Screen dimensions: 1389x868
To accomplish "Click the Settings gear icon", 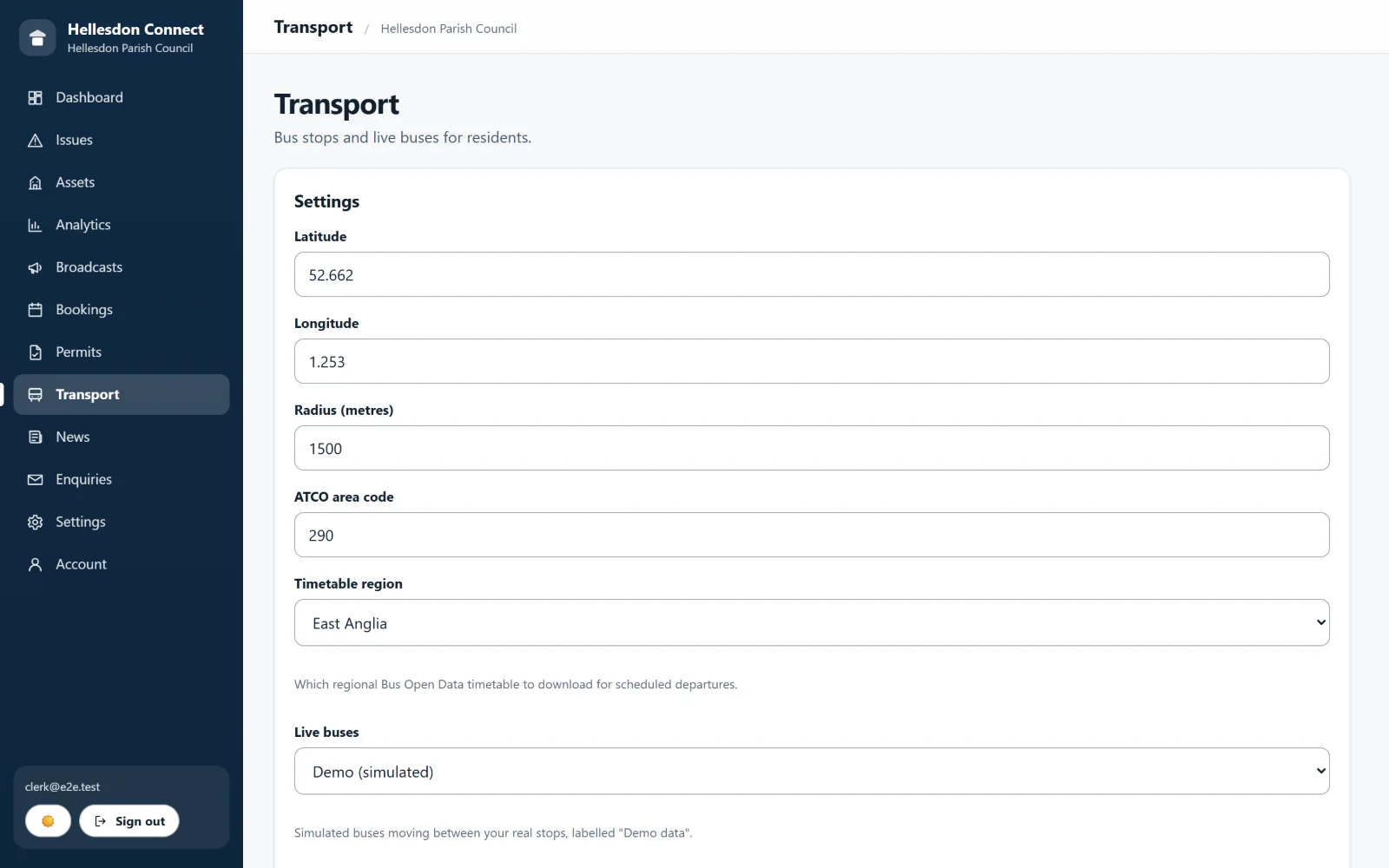I will (36, 523).
